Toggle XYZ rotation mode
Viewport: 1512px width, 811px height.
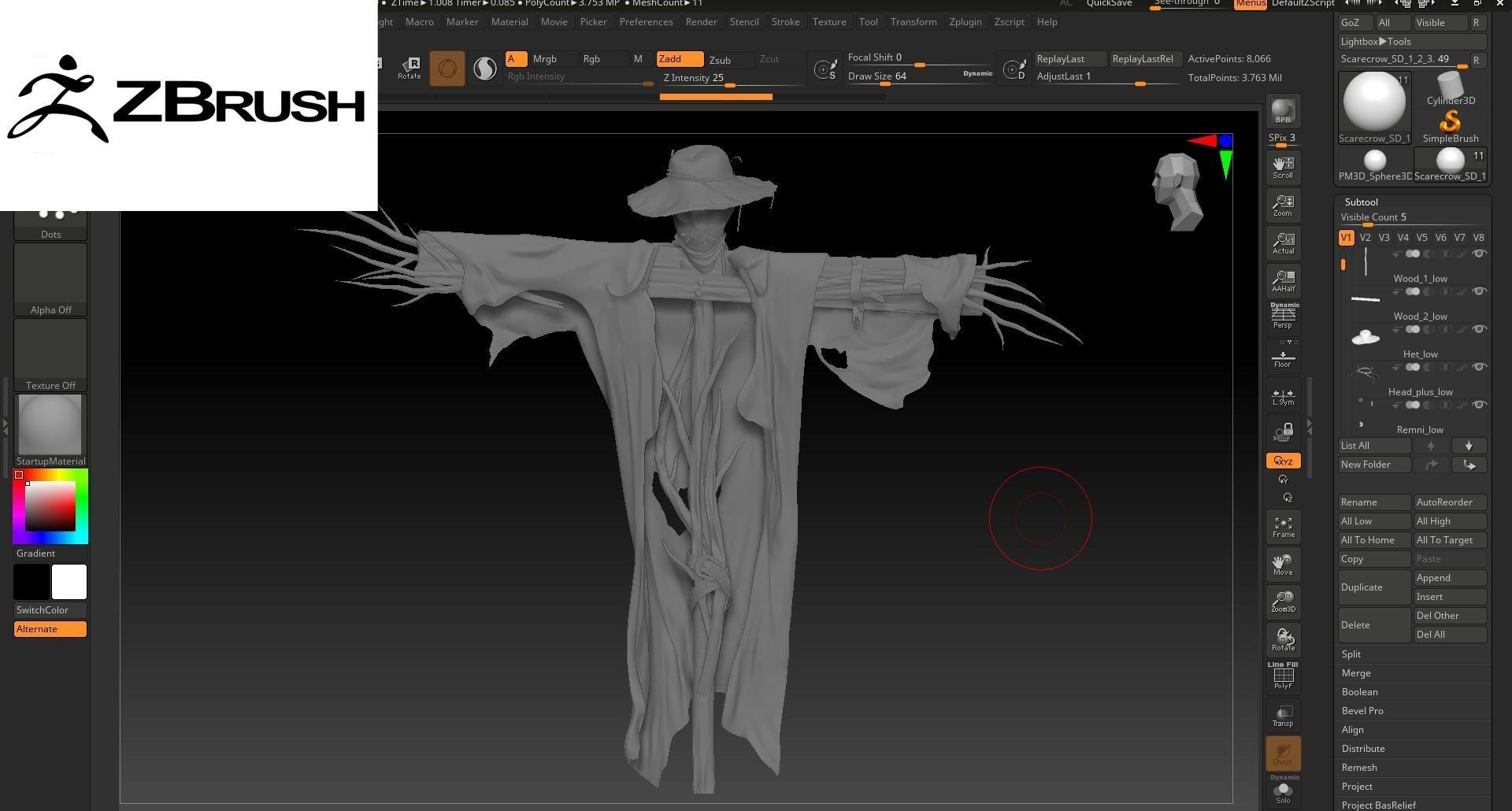pos(1283,461)
